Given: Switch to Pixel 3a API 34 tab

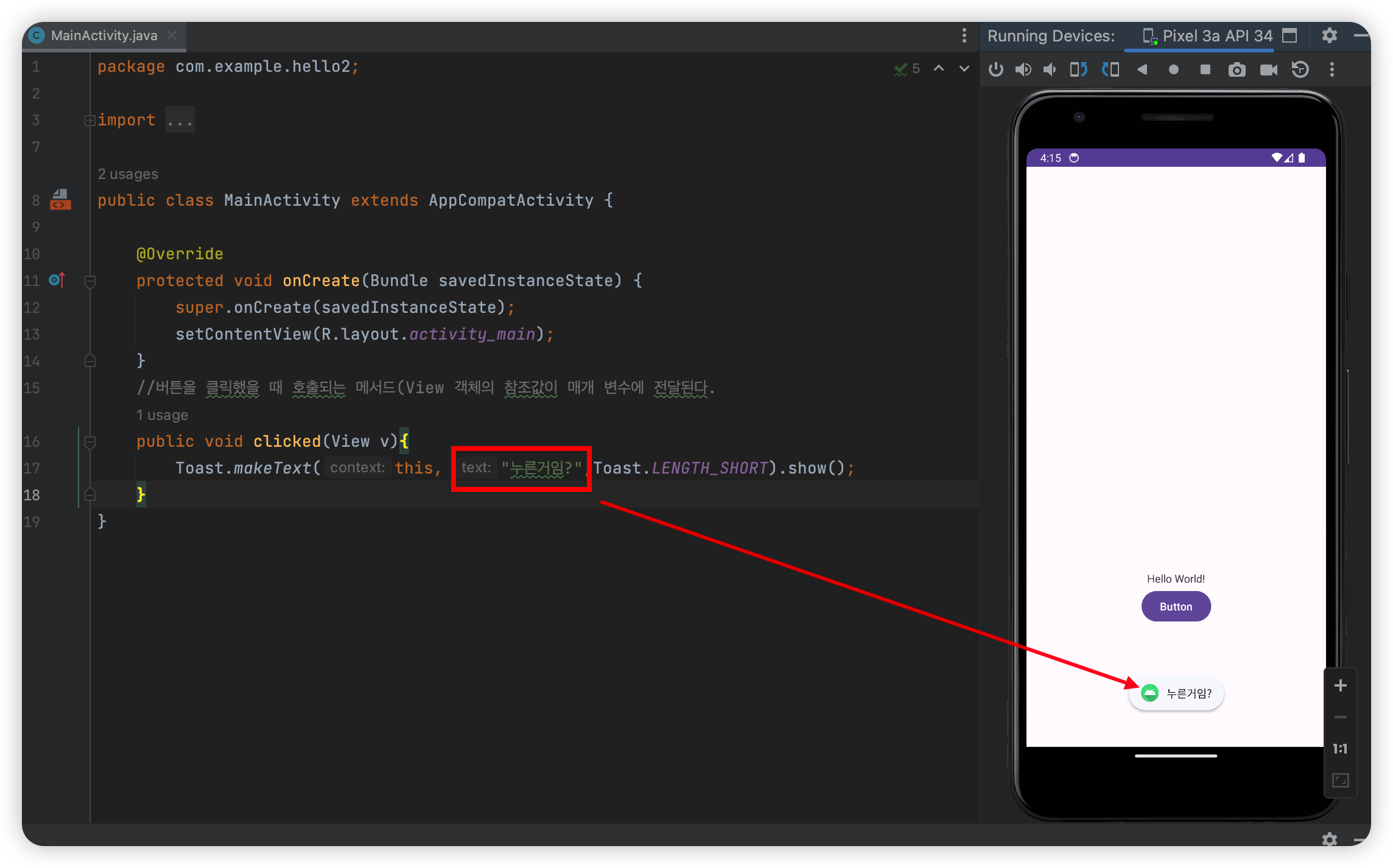Looking at the screenshot, I should (x=1216, y=36).
